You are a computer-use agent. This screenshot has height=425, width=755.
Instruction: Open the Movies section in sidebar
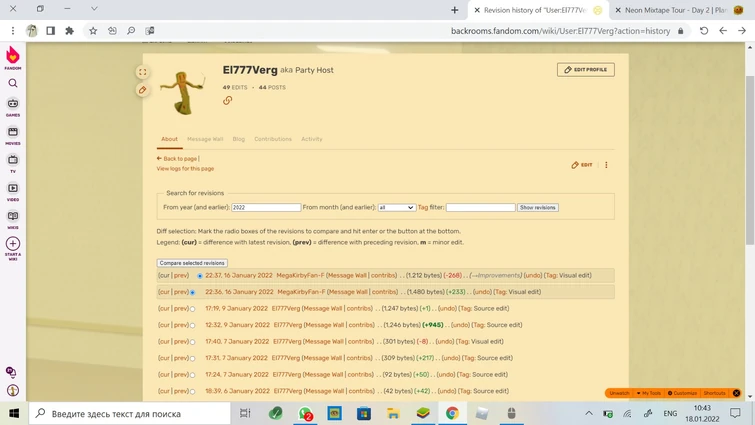pyautogui.click(x=13, y=135)
